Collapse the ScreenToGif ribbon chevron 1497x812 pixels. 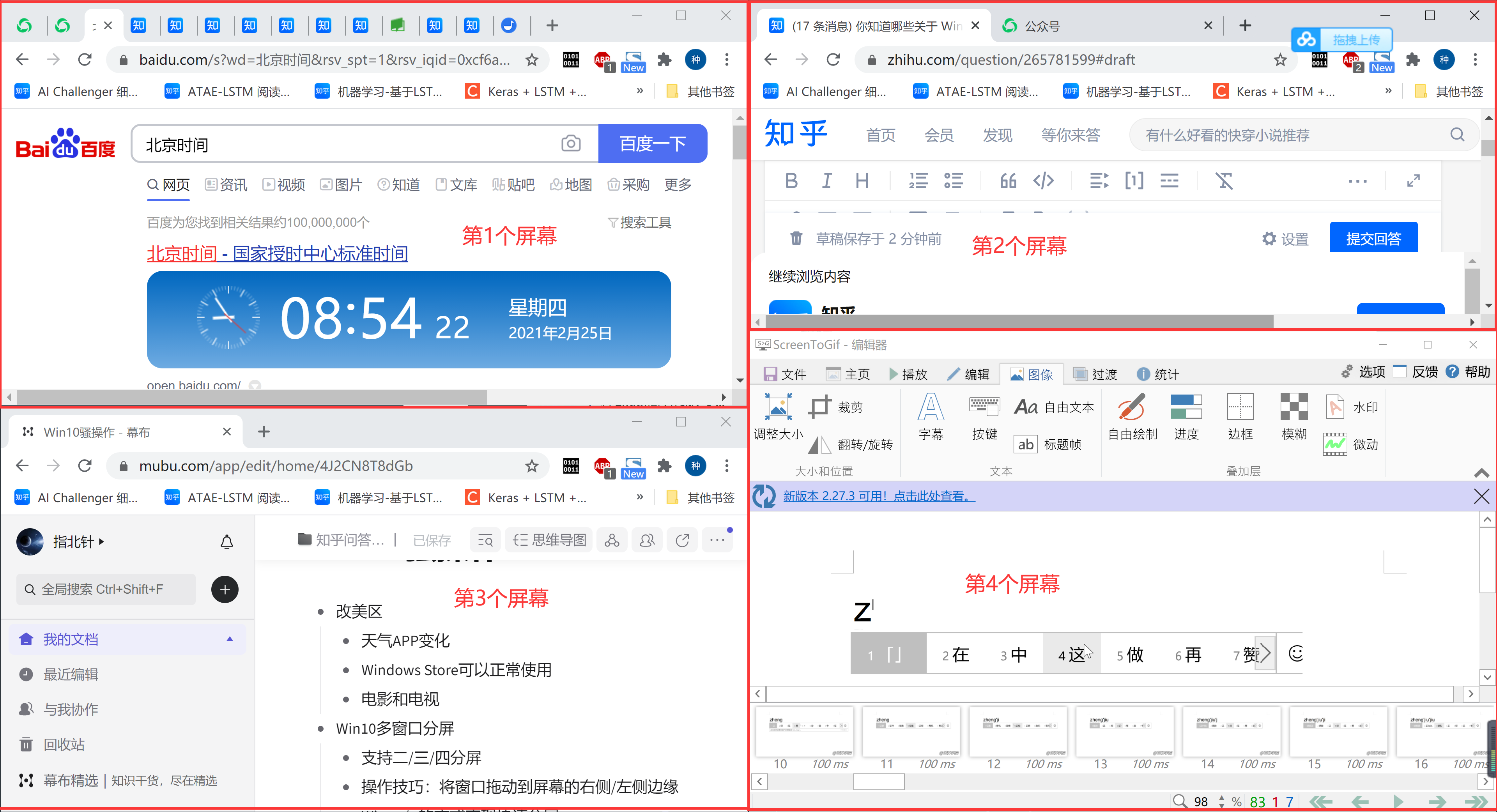pos(1481,472)
